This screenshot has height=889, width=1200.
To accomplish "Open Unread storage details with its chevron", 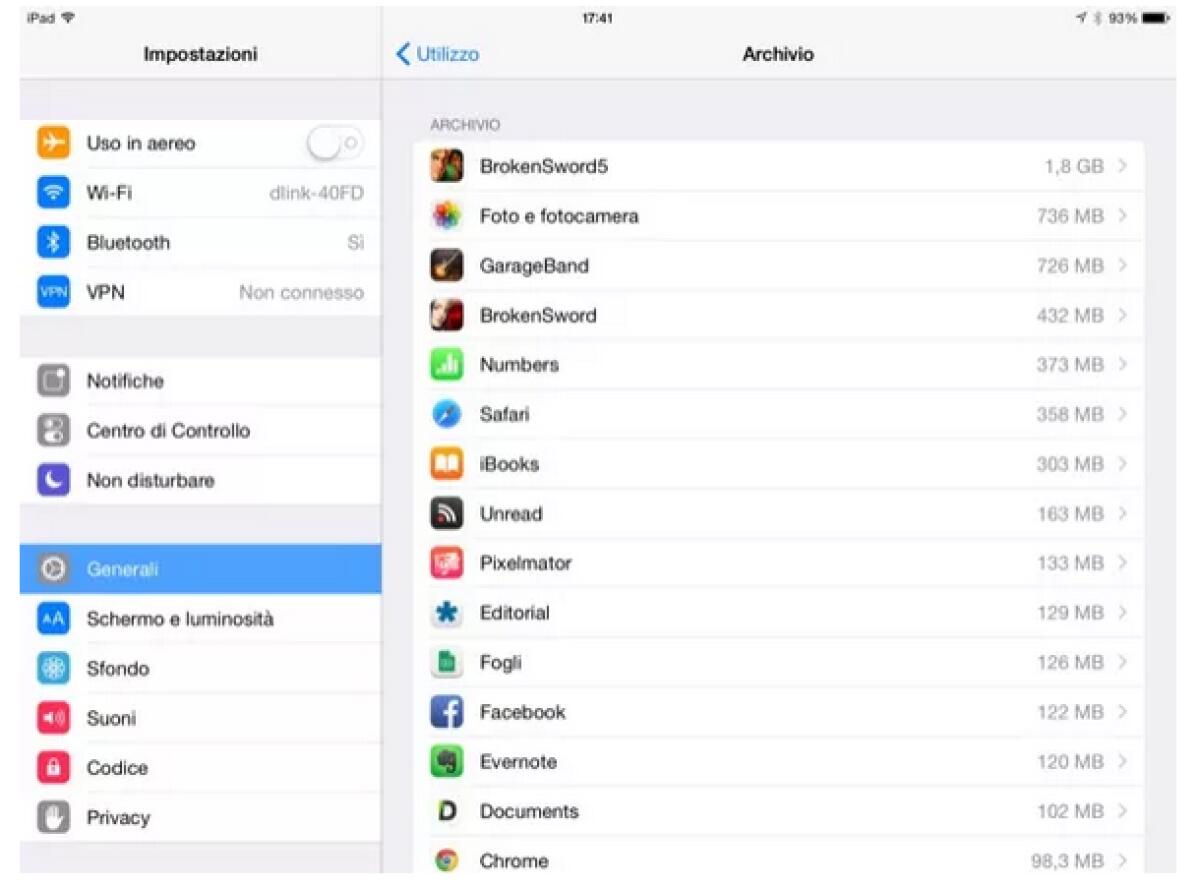I will 1122,513.
